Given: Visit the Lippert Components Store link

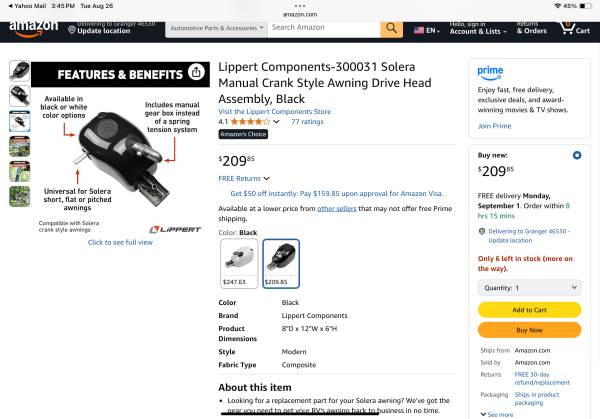Looking at the screenshot, I should coord(274,111).
